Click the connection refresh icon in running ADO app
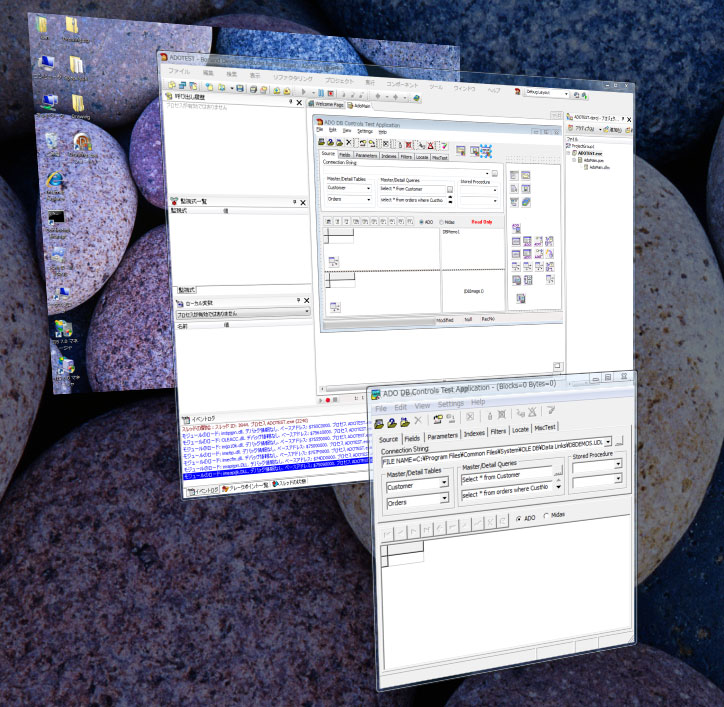The height and width of the screenshot is (707, 724). 438,418
